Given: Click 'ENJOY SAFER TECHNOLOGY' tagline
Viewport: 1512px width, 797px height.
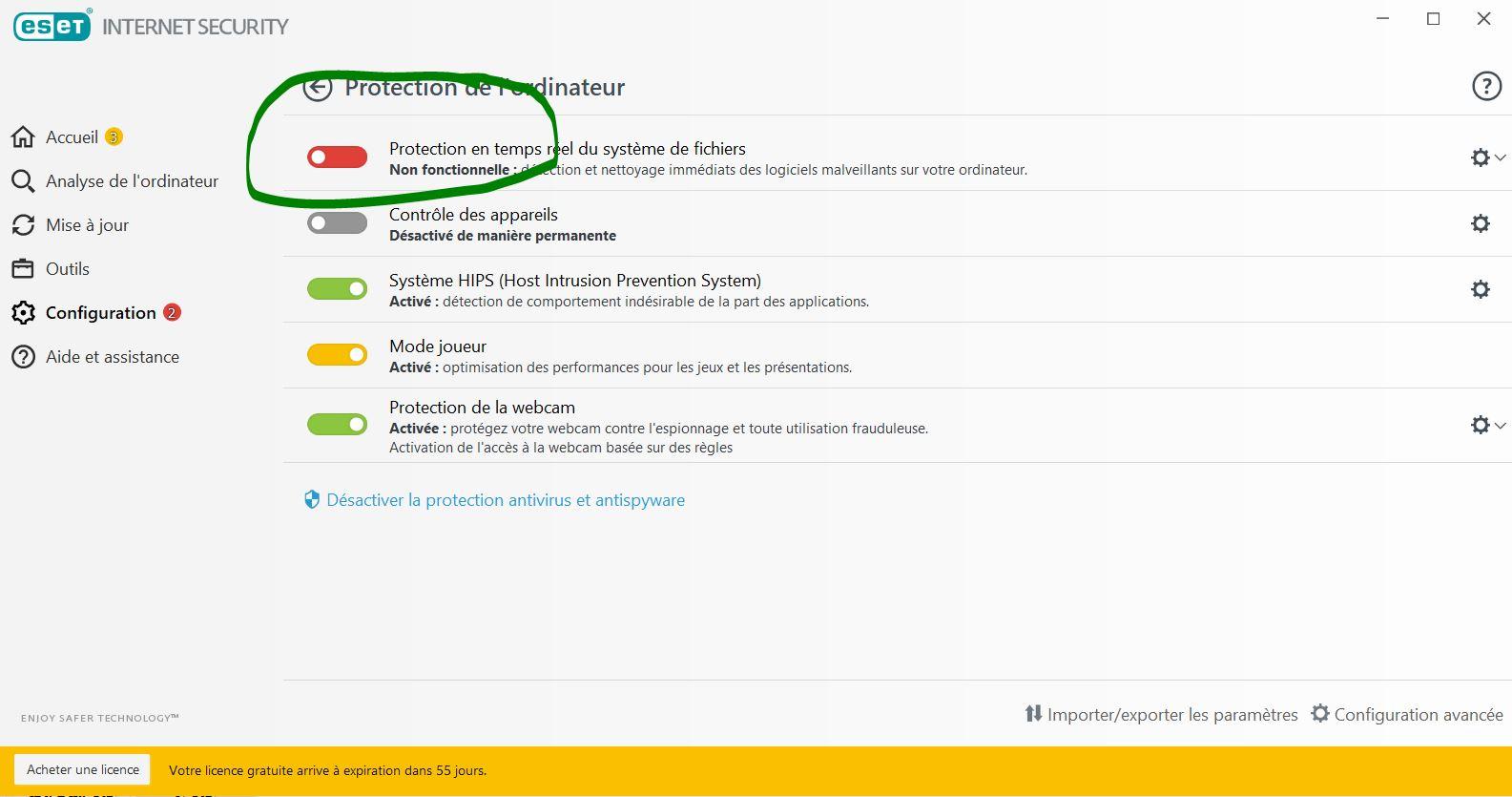Looking at the screenshot, I should pyautogui.click(x=100, y=718).
